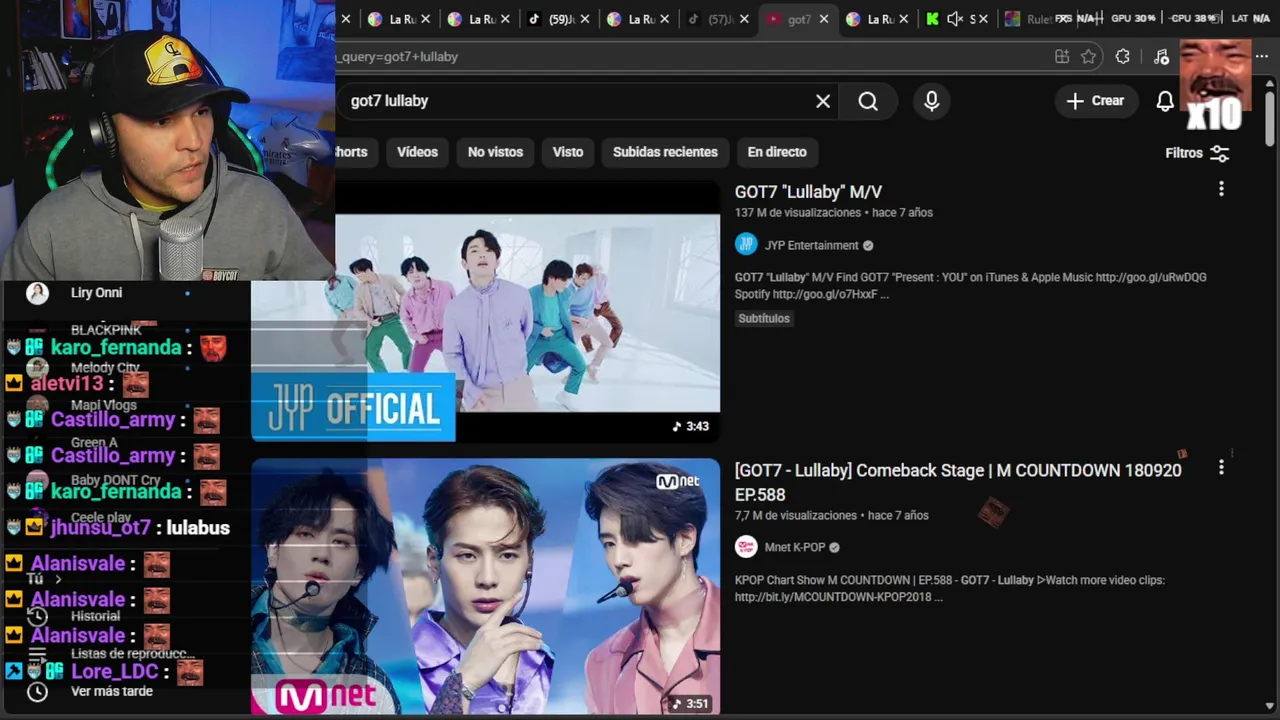Open options menu for M COUNTDOWN Comeback Stage video

point(1221,467)
